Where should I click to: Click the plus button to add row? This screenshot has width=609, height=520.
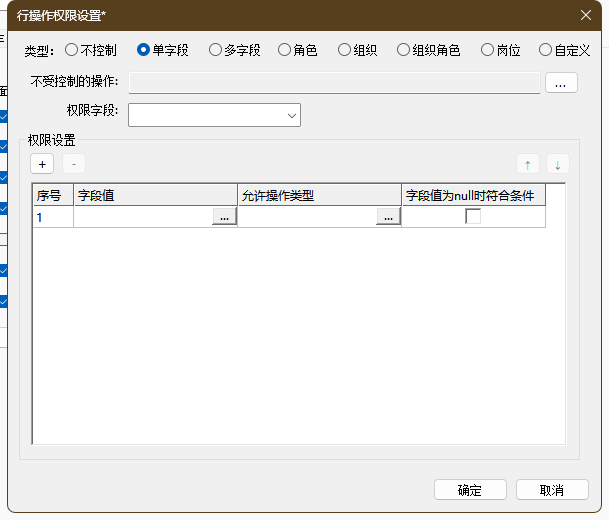[x=42, y=164]
